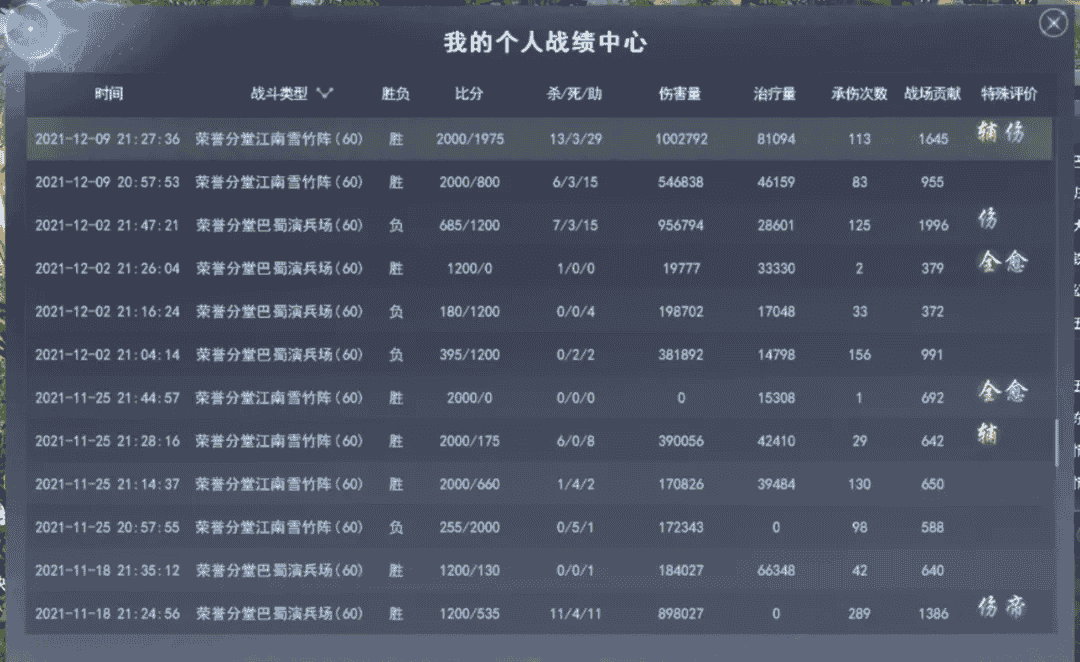Click the 治疗量 column header
The width and height of the screenshot is (1080, 662).
(x=777, y=95)
